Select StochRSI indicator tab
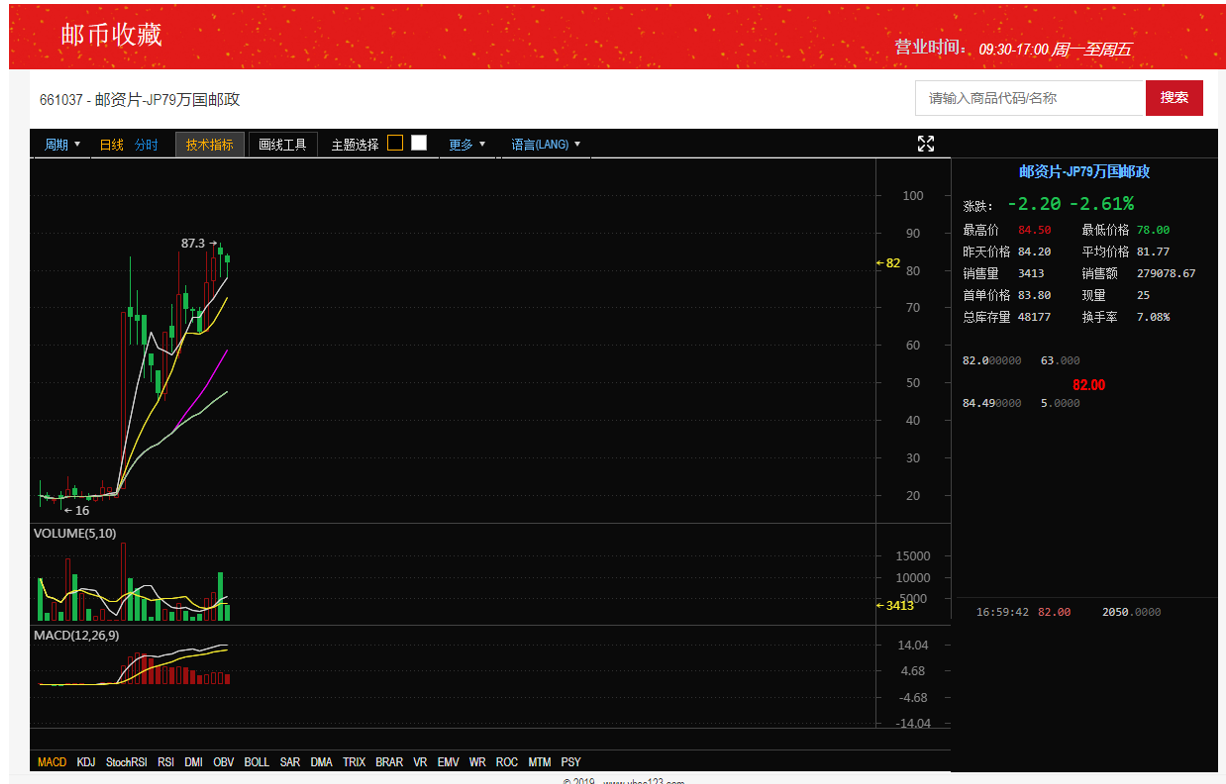Screen dimensions: 1226x784 (127, 762)
